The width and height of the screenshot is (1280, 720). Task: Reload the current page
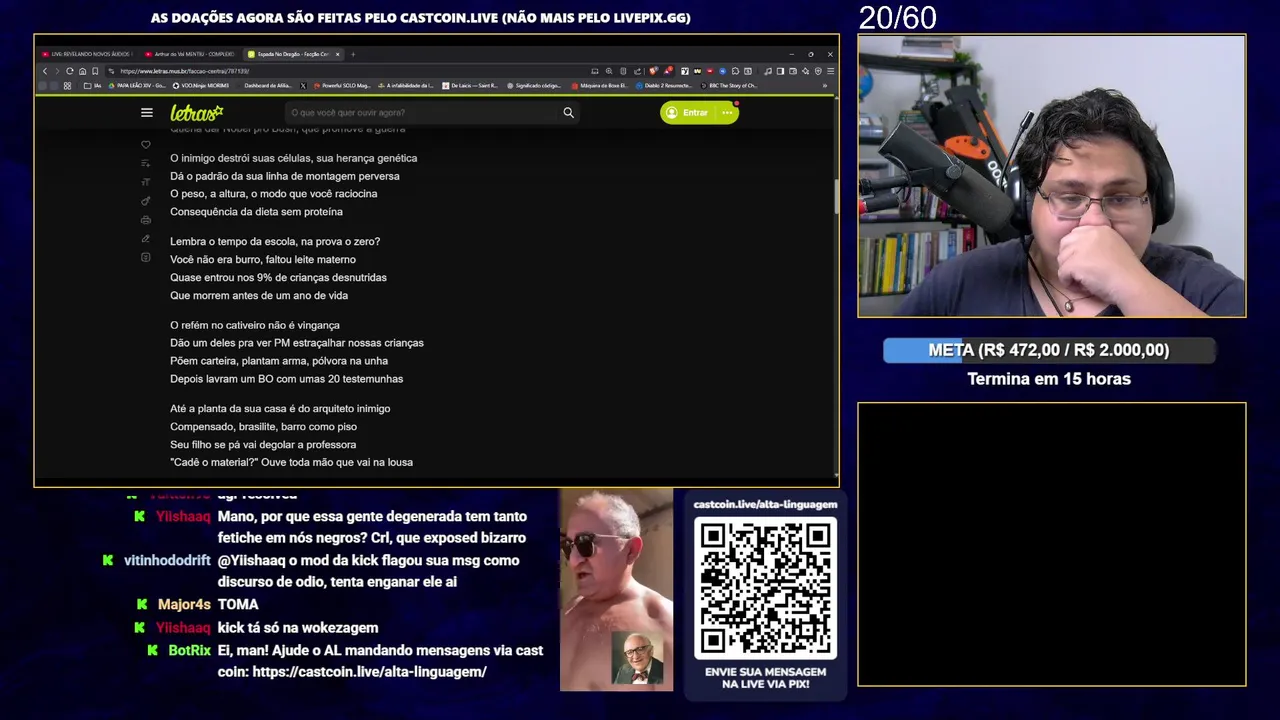[x=70, y=71]
